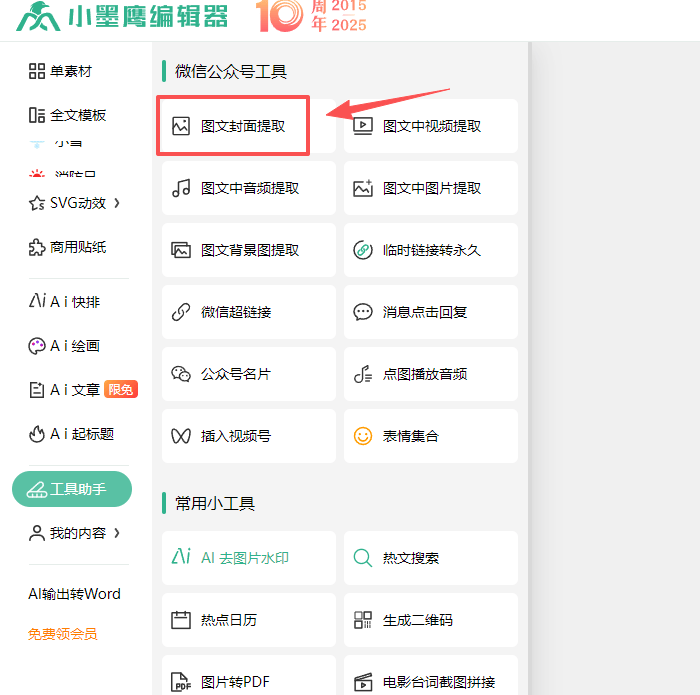
Task: Click the magnifier icon for 热文搜索
Action: (x=363, y=558)
